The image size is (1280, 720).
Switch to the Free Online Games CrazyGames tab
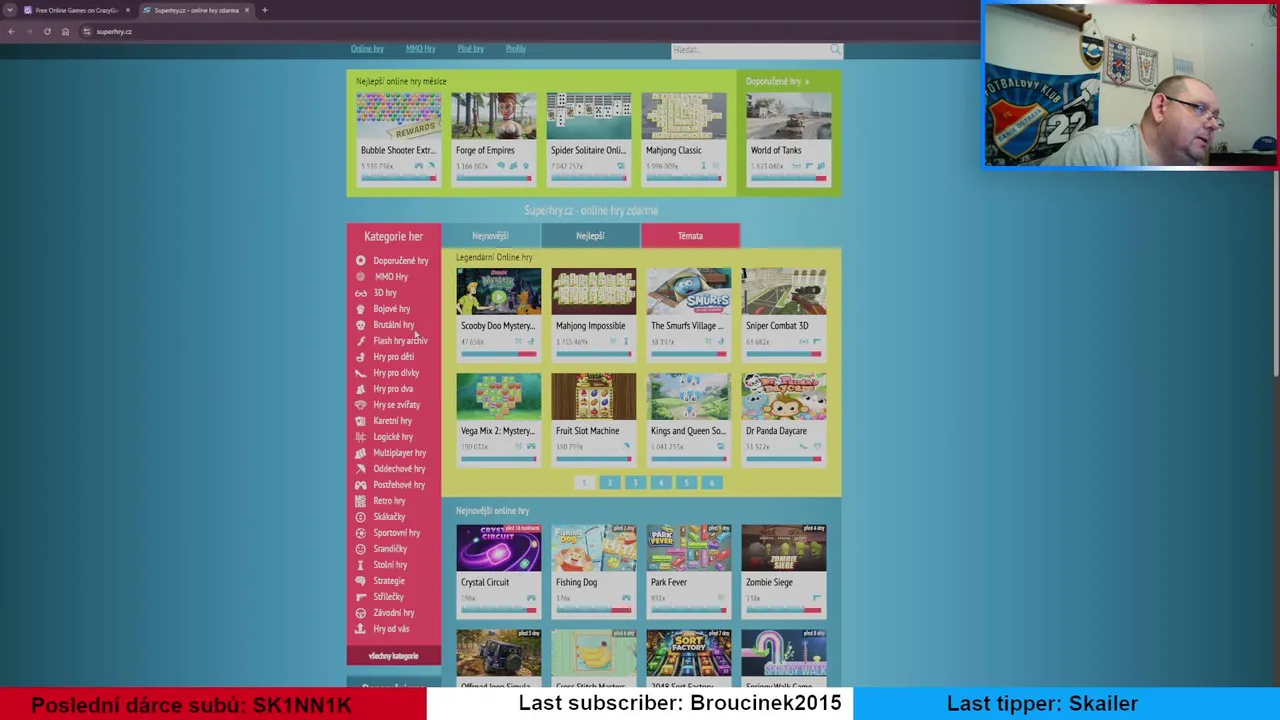[x=76, y=10]
